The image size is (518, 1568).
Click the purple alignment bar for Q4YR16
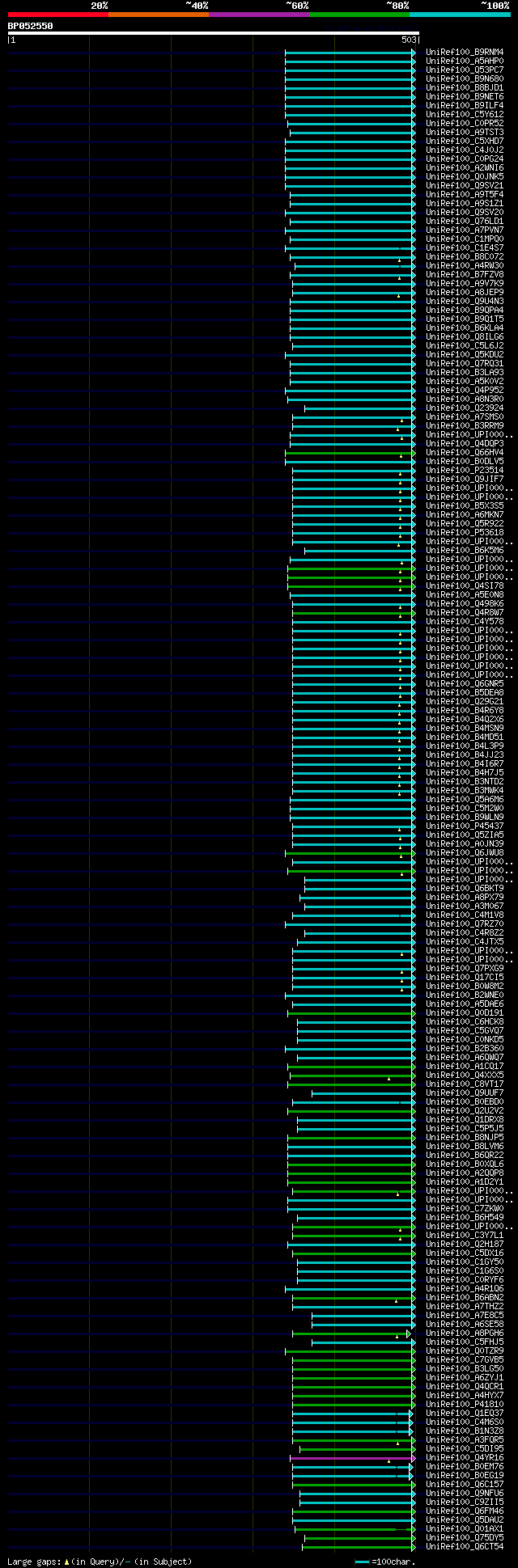351,1458
